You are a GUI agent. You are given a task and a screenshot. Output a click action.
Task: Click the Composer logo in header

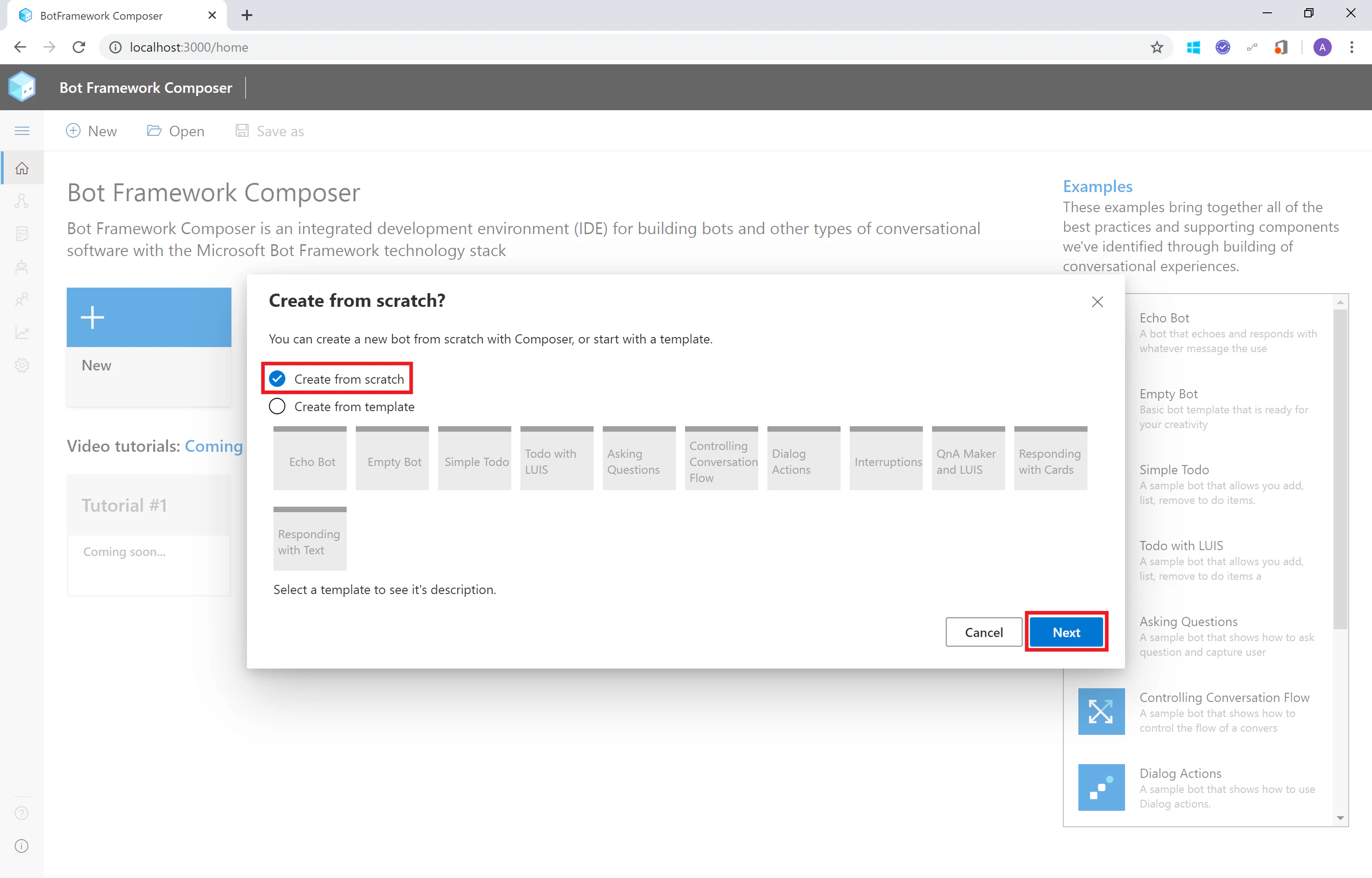21,87
